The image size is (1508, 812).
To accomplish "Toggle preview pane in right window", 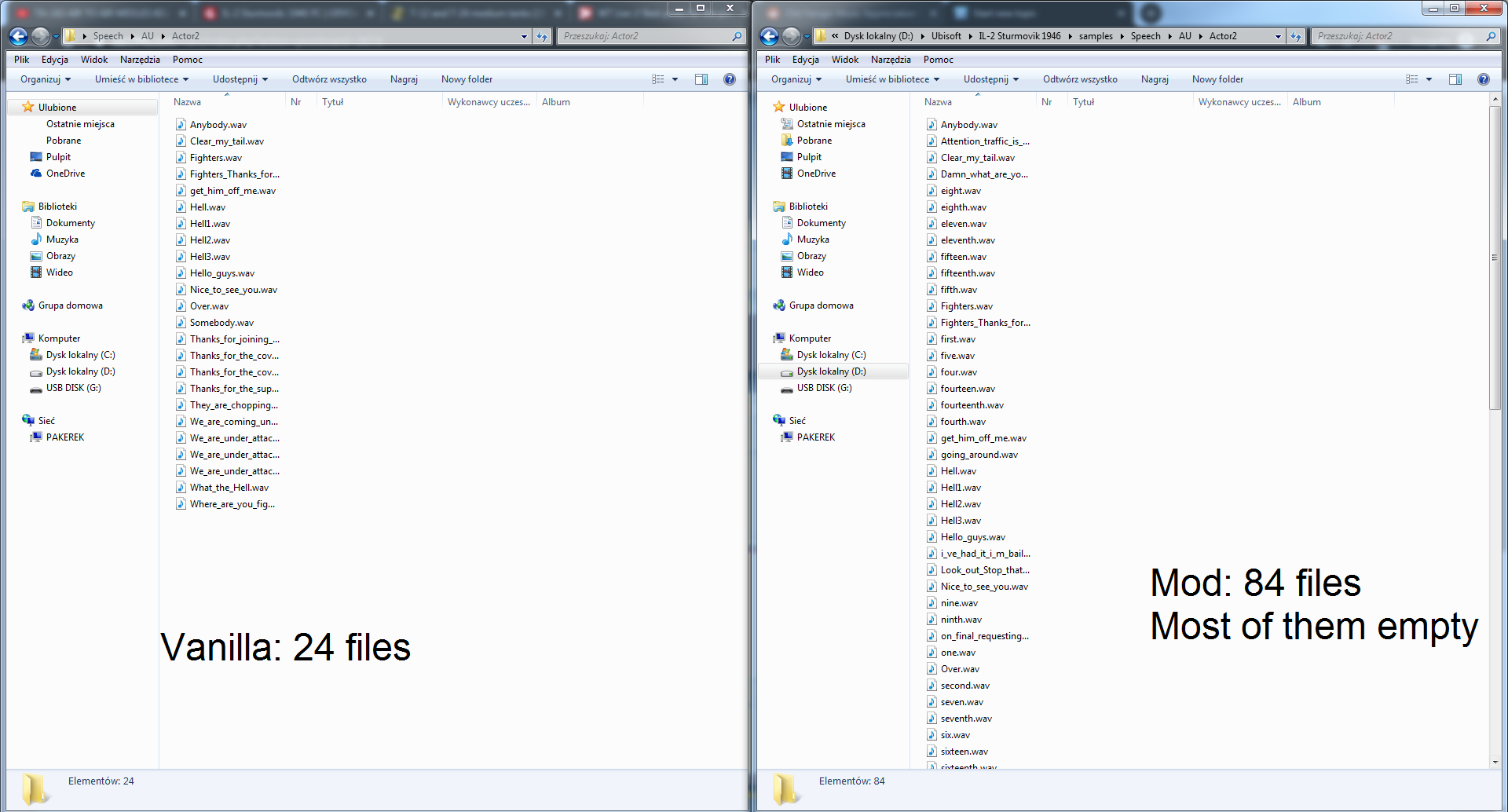I will (1455, 79).
